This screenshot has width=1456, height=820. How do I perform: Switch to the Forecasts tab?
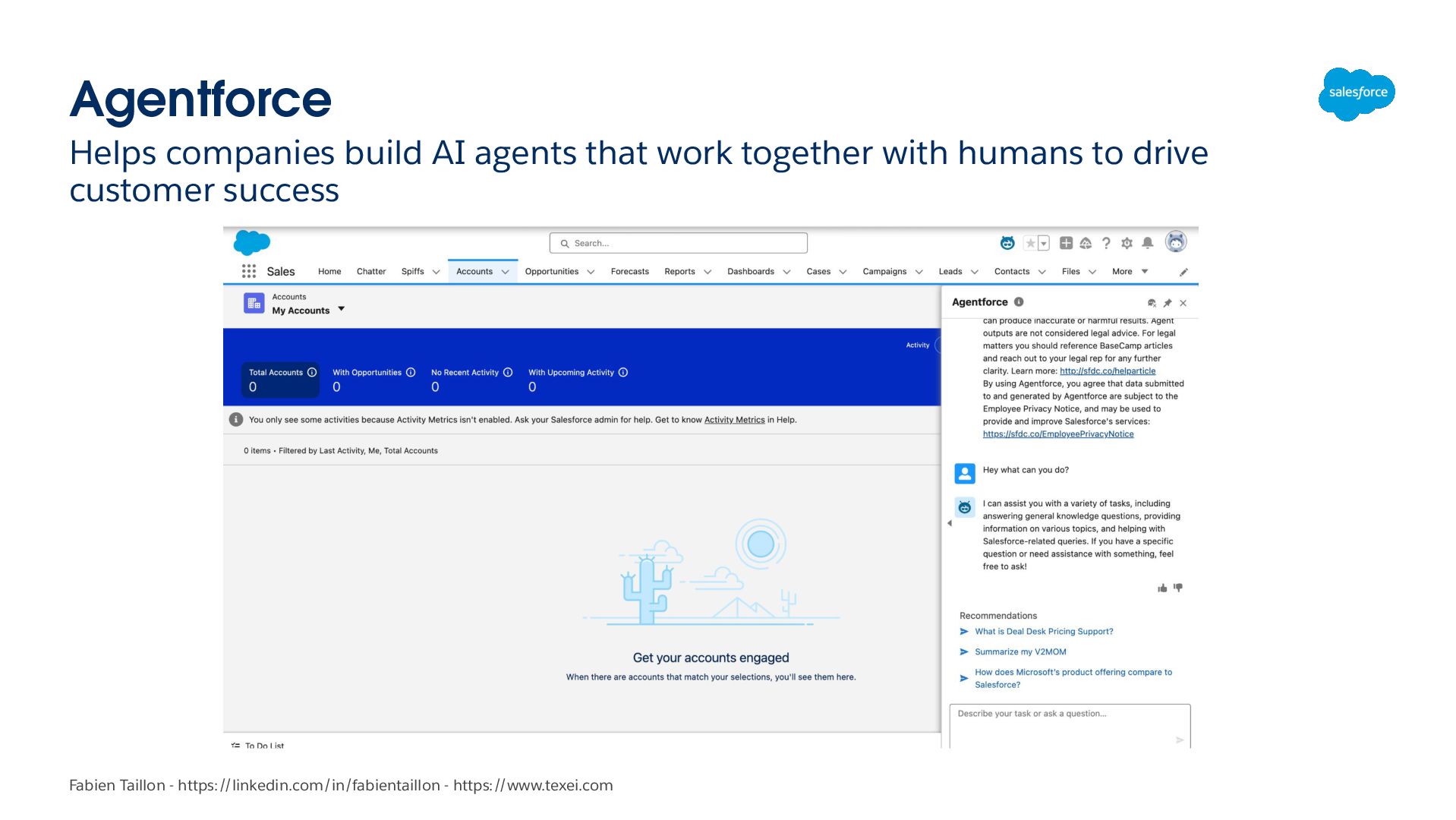(x=630, y=272)
